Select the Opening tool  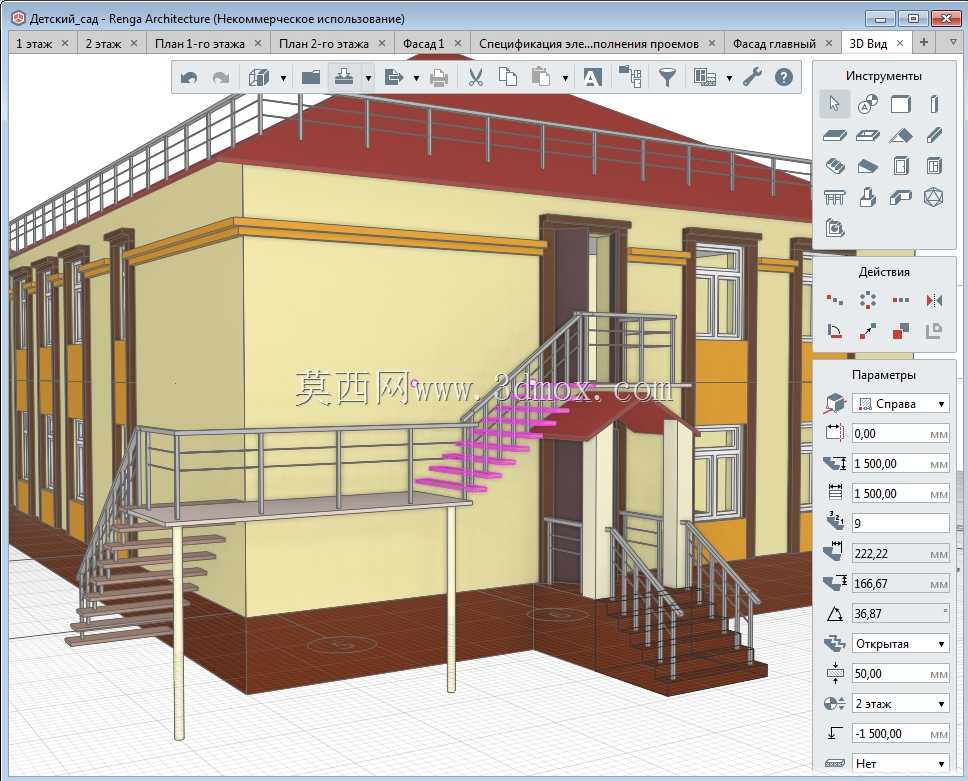[x=867, y=135]
